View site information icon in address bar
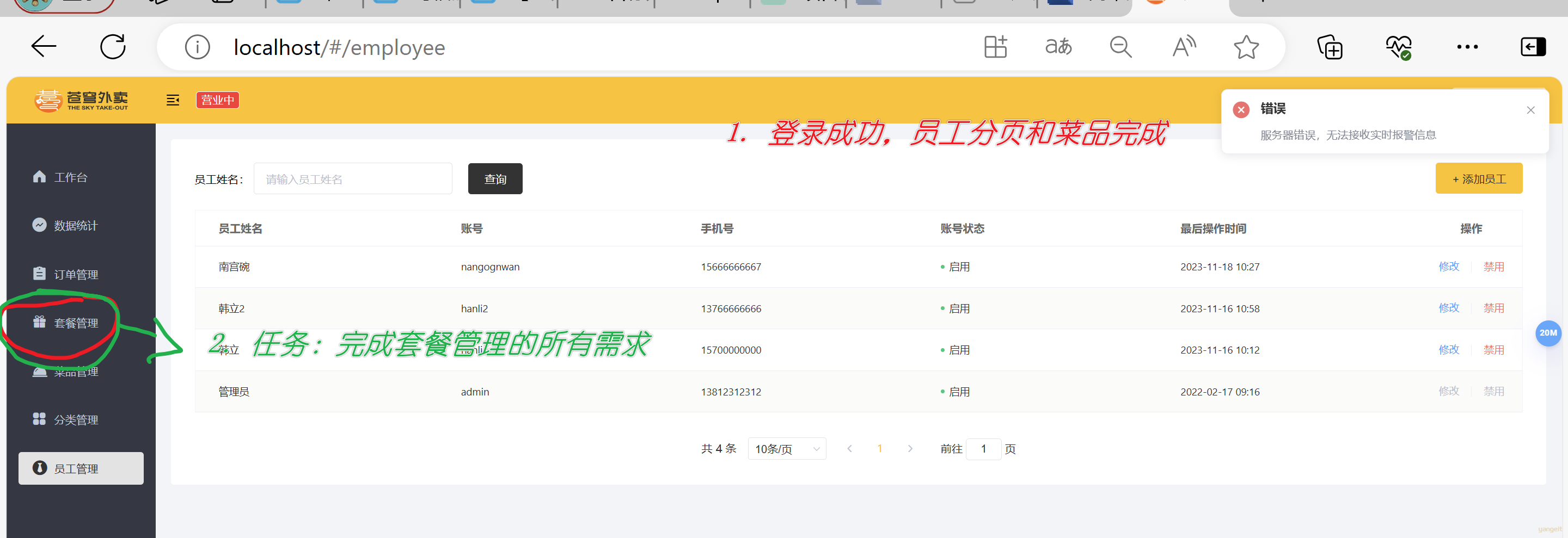 point(197,47)
